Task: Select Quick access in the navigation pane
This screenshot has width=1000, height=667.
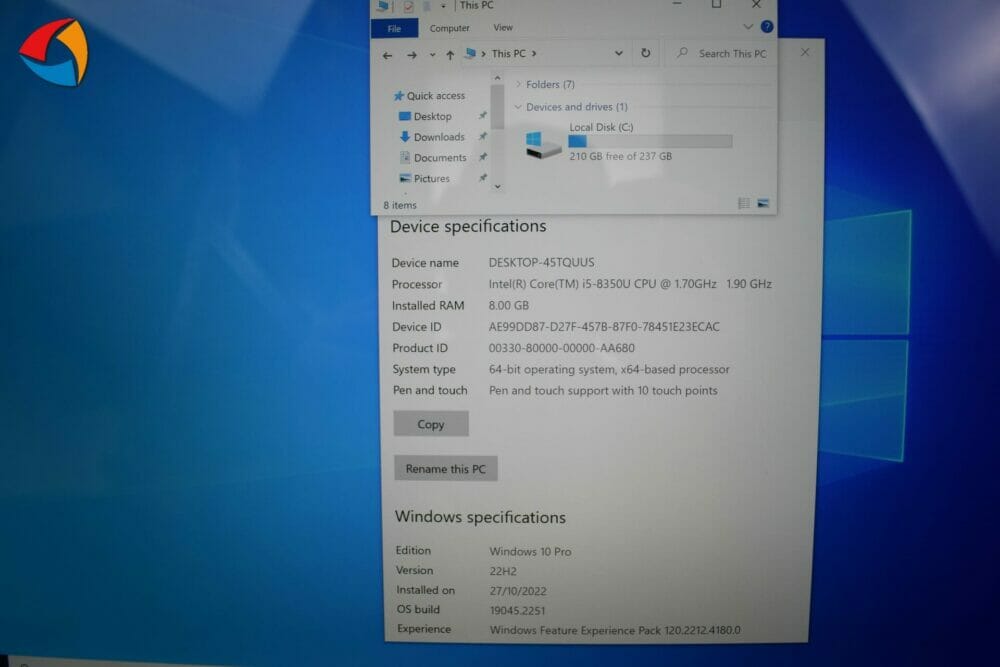Action: [x=429, y=96]
